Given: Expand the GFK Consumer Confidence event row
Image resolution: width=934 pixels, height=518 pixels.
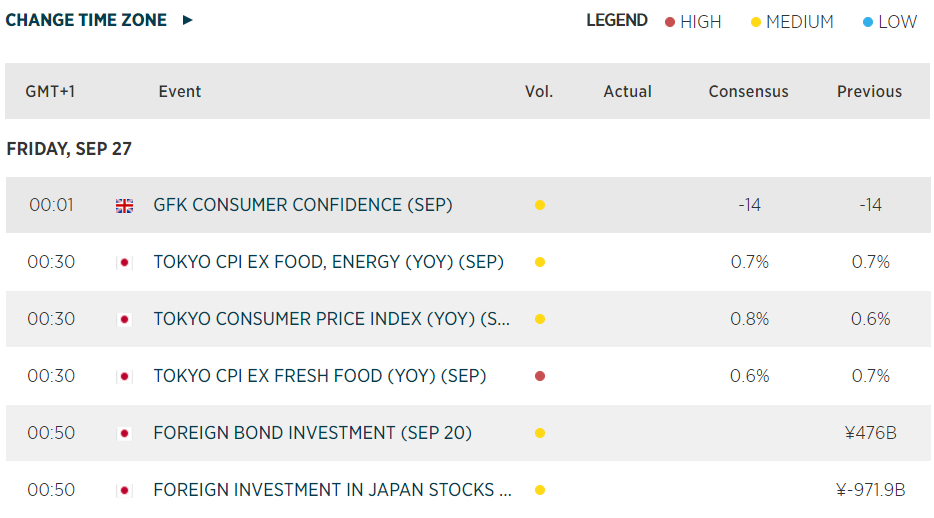Looking at the screenshot, I should coord(302,205).
